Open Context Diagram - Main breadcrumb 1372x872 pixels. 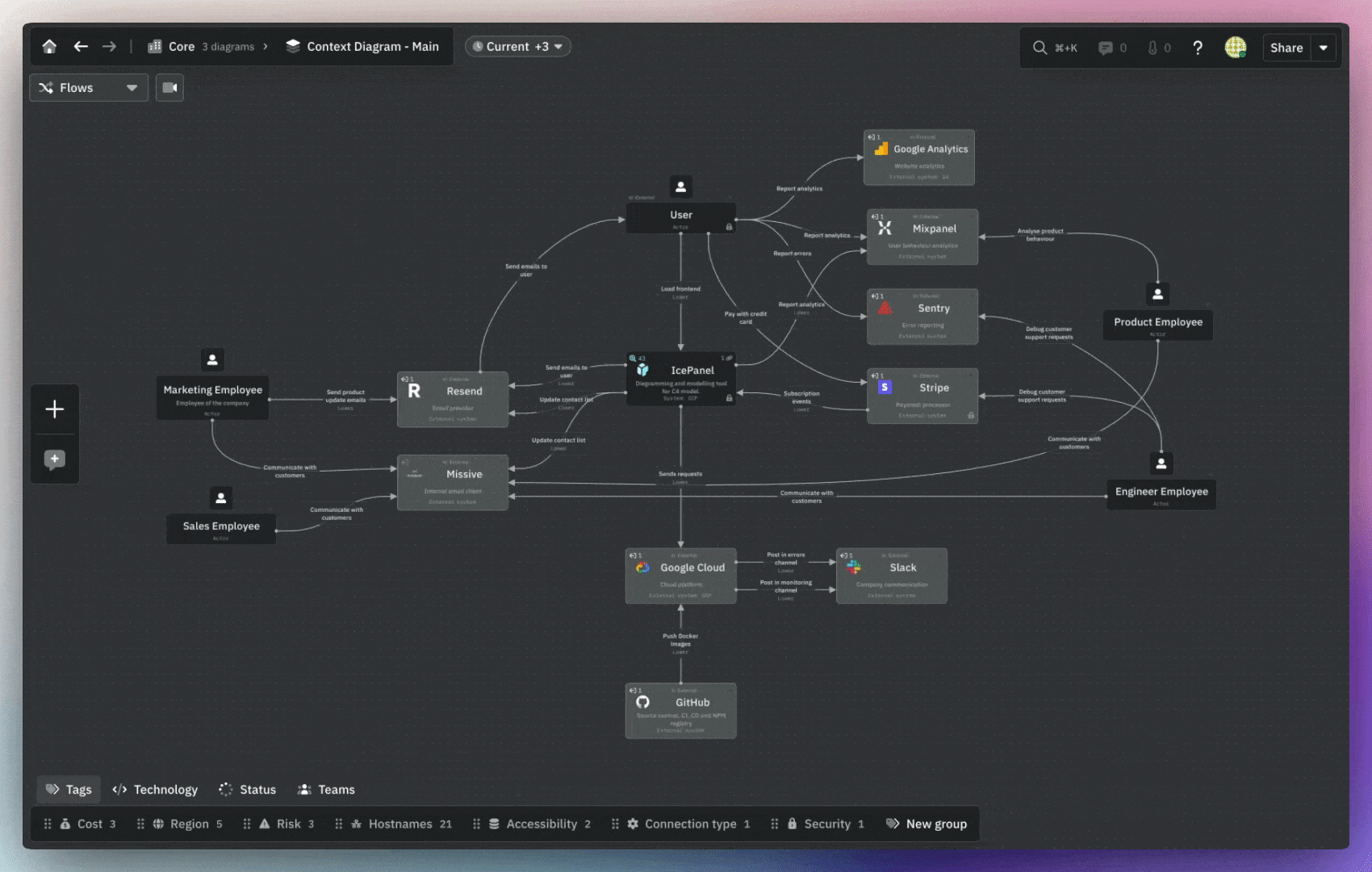[362, 47]
